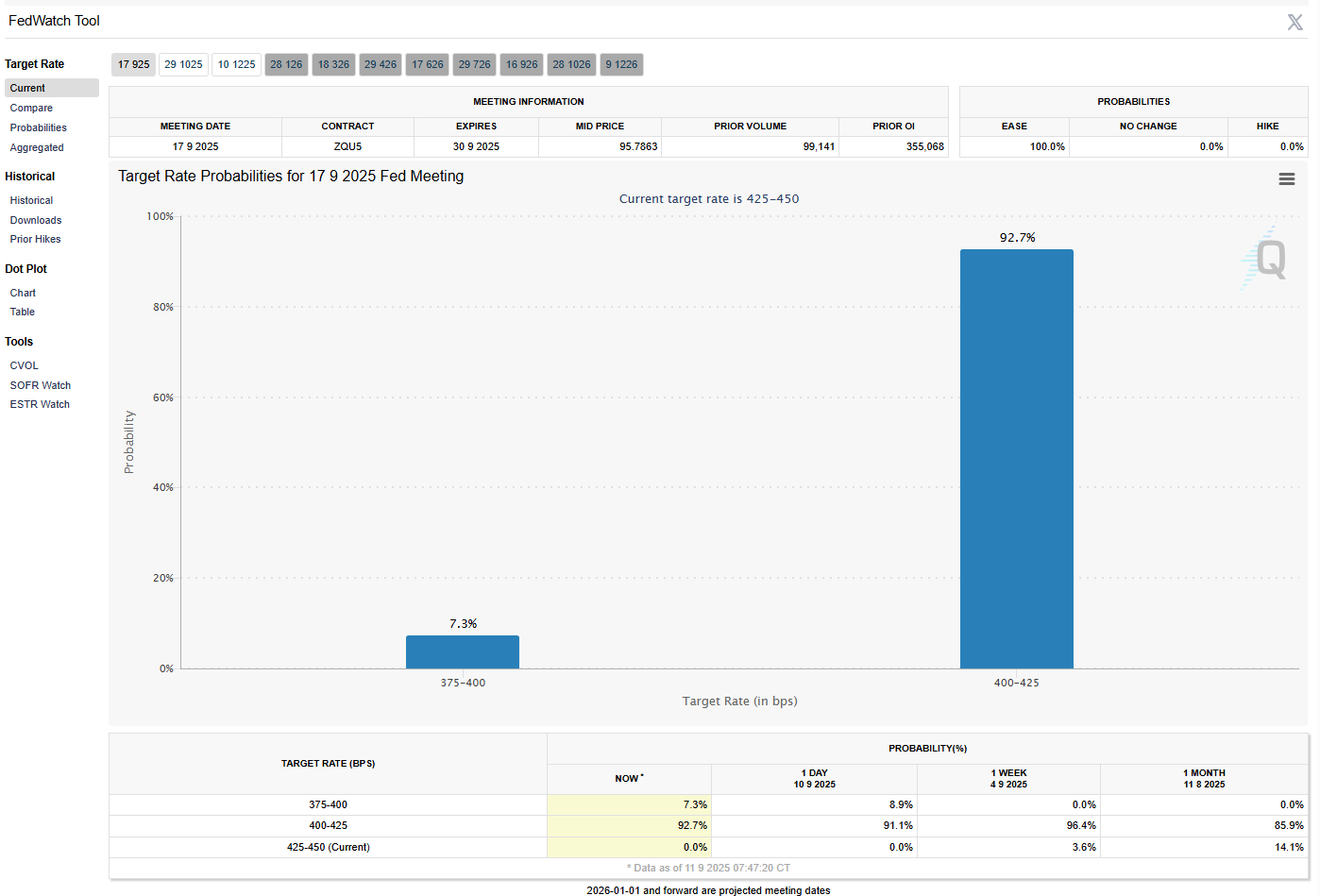Choose the 28 126 meeting tab
Image resolution: width=1320 pixels, height=896 pixels.
pos(286,64)
